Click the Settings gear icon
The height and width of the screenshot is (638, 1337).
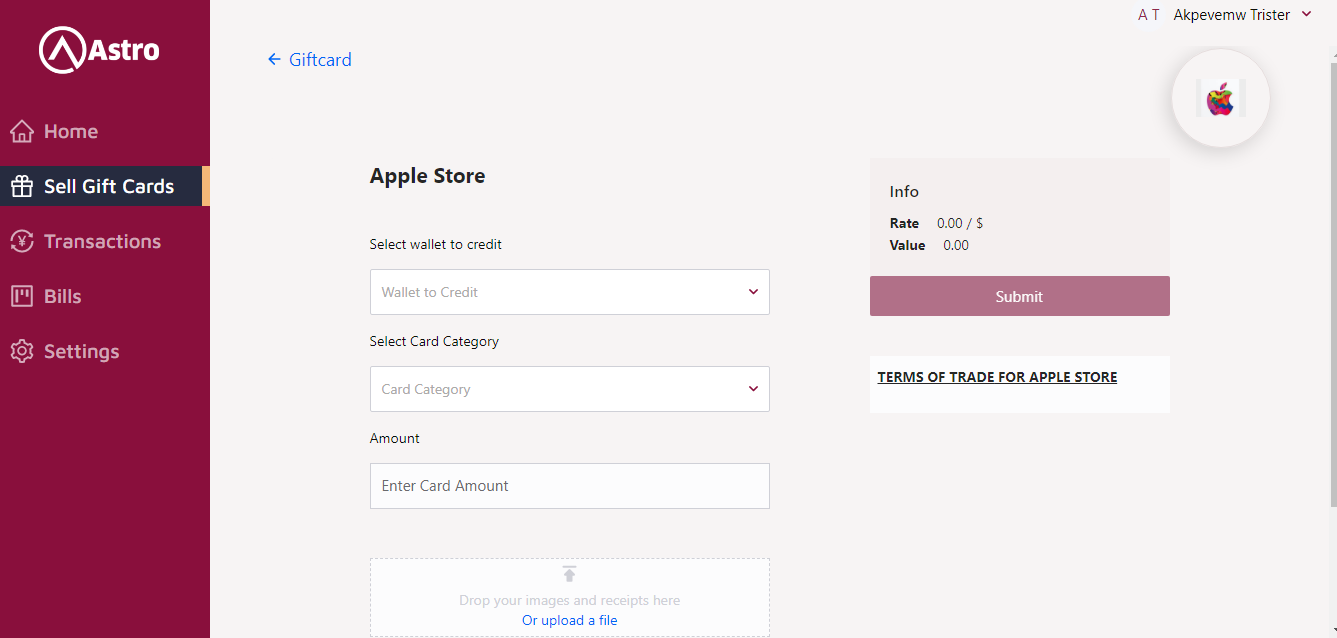[22, 351]
